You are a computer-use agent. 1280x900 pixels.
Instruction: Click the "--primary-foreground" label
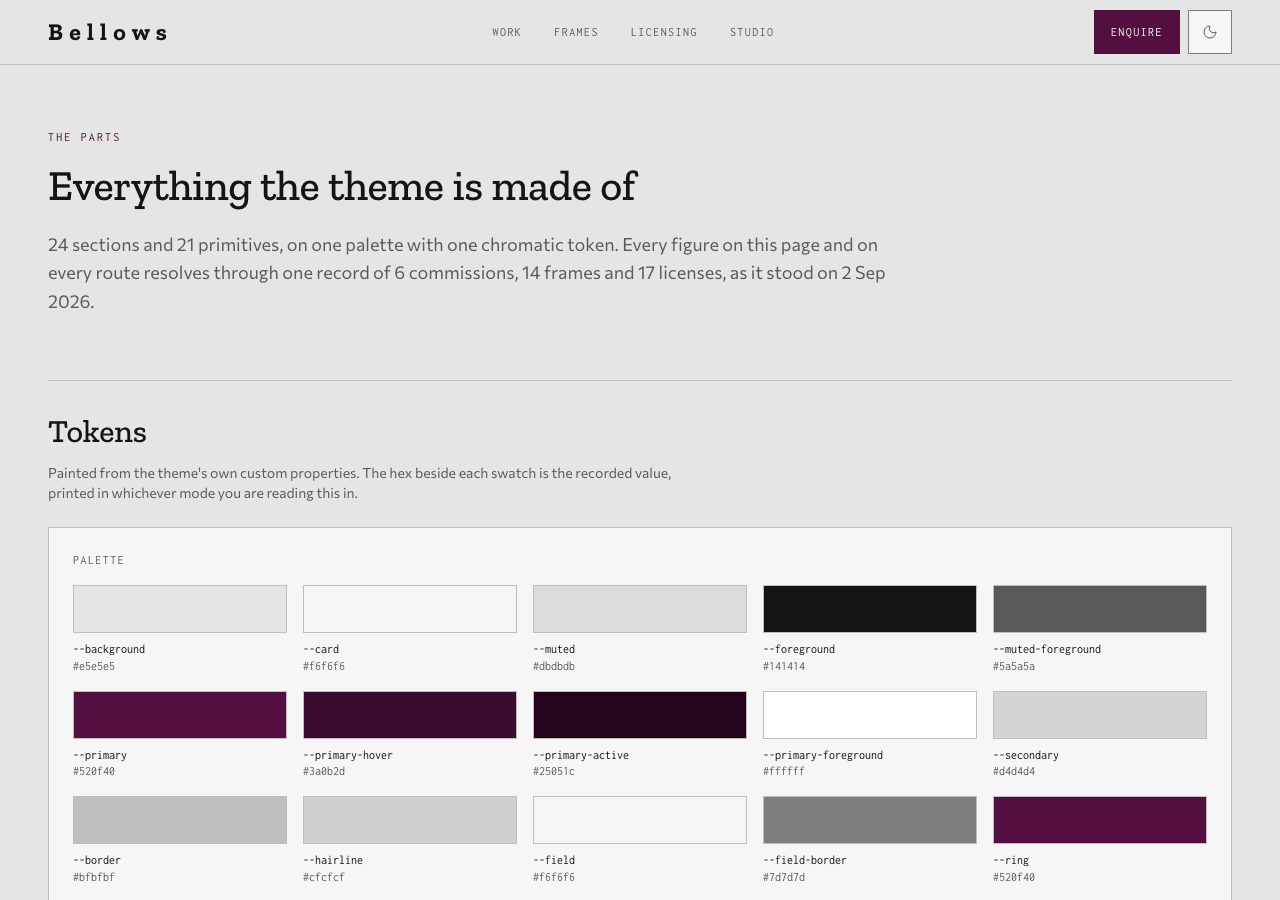coord(823,755)
